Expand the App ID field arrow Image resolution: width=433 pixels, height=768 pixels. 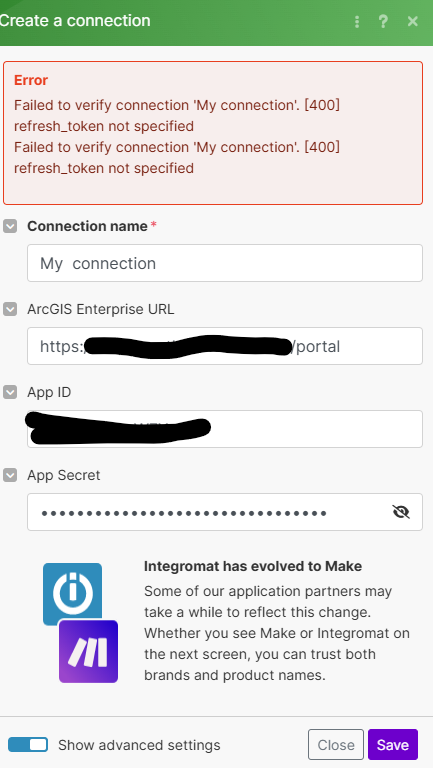(x=10, y=392)
